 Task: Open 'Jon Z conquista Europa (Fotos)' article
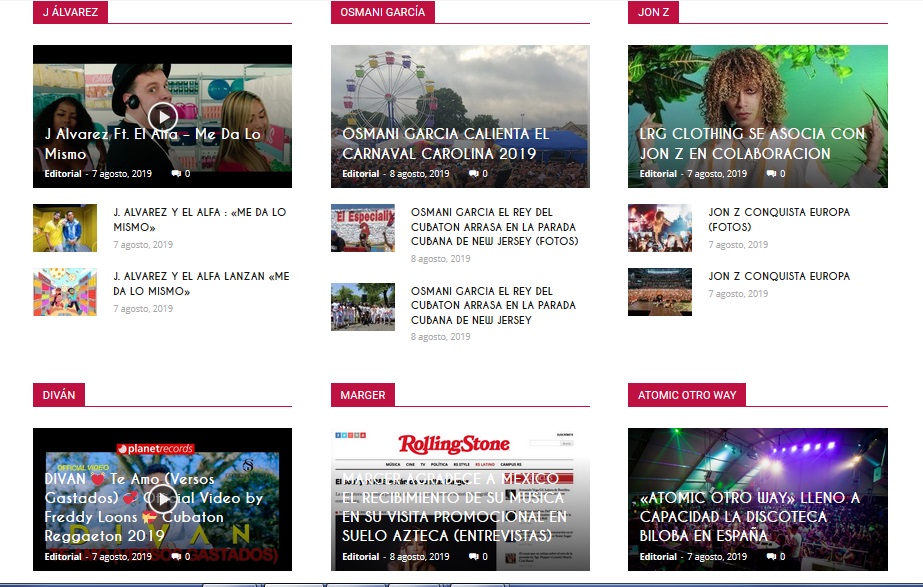[x=779, y=220]
